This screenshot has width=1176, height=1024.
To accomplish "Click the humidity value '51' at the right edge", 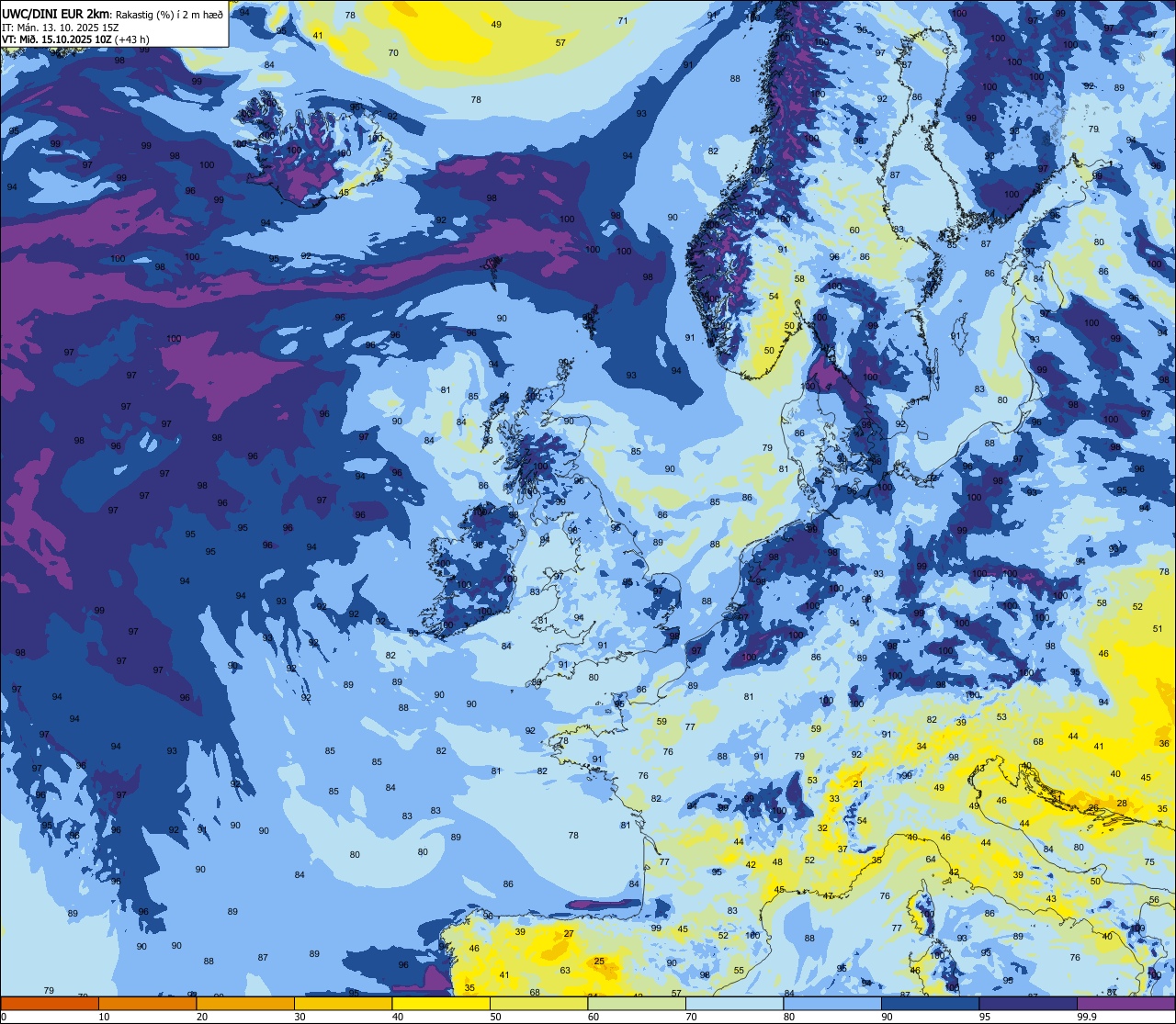I will tap(1158, 628).
